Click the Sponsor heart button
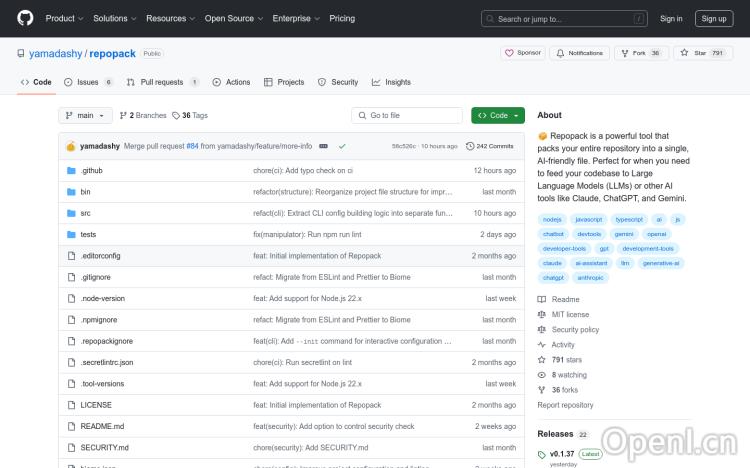 click(522, 53)
